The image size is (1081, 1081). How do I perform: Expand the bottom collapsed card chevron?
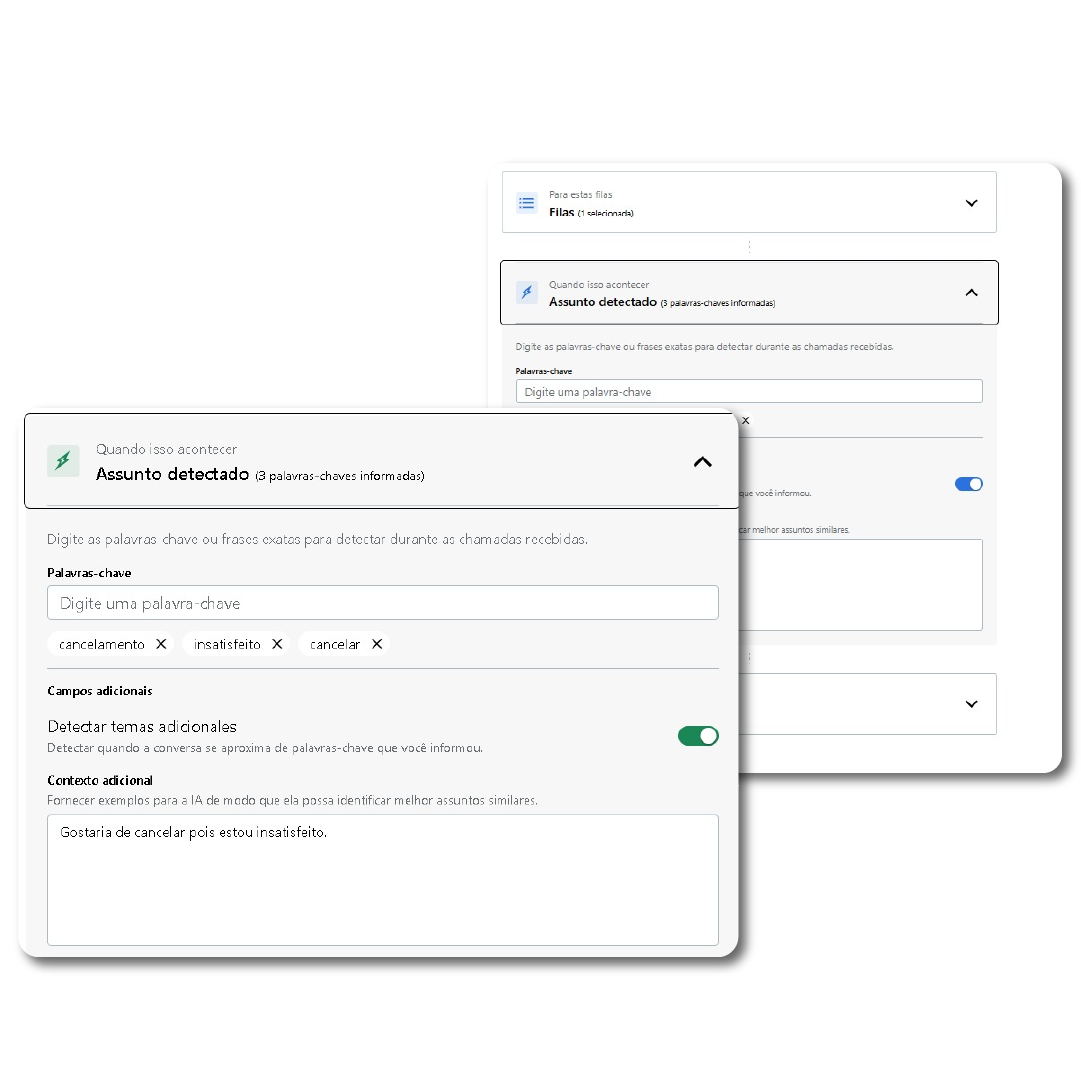(x=971, y=704)
